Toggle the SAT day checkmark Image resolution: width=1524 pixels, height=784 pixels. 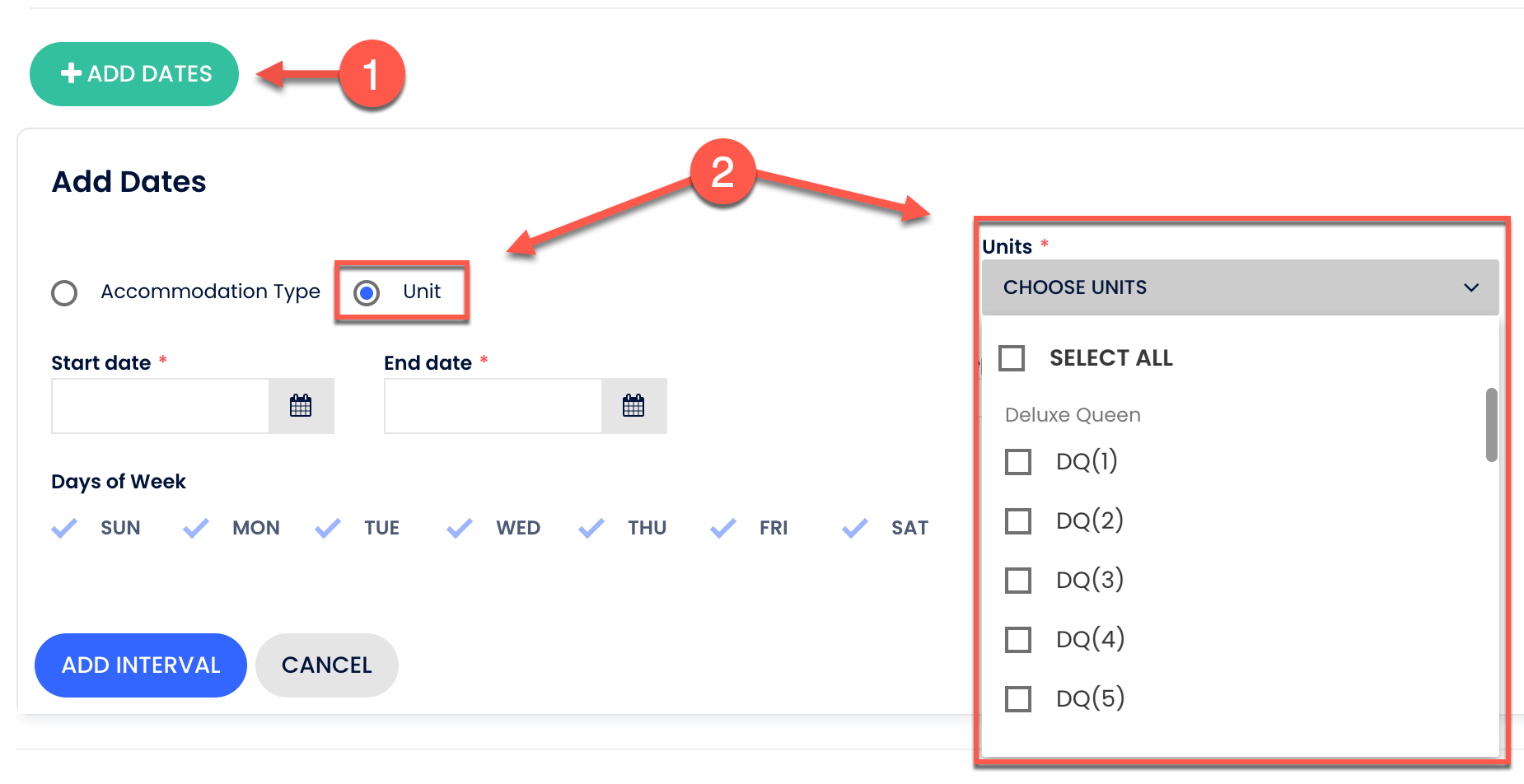pyautogui.click(x=855, y=528)
